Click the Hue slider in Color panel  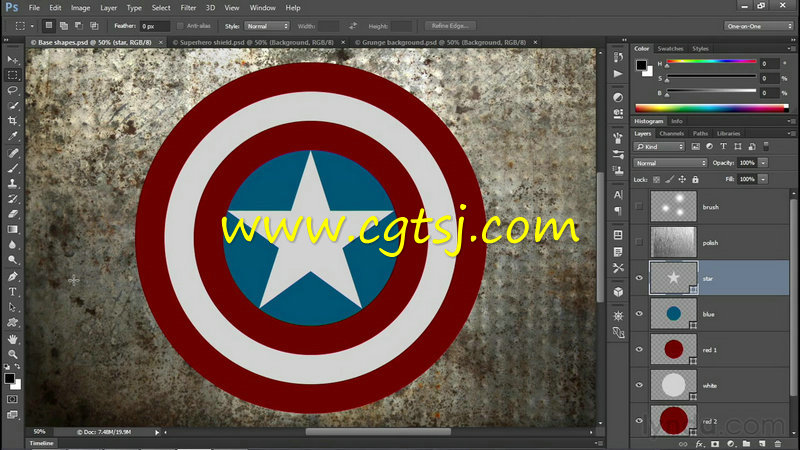(x=711, y=61)
